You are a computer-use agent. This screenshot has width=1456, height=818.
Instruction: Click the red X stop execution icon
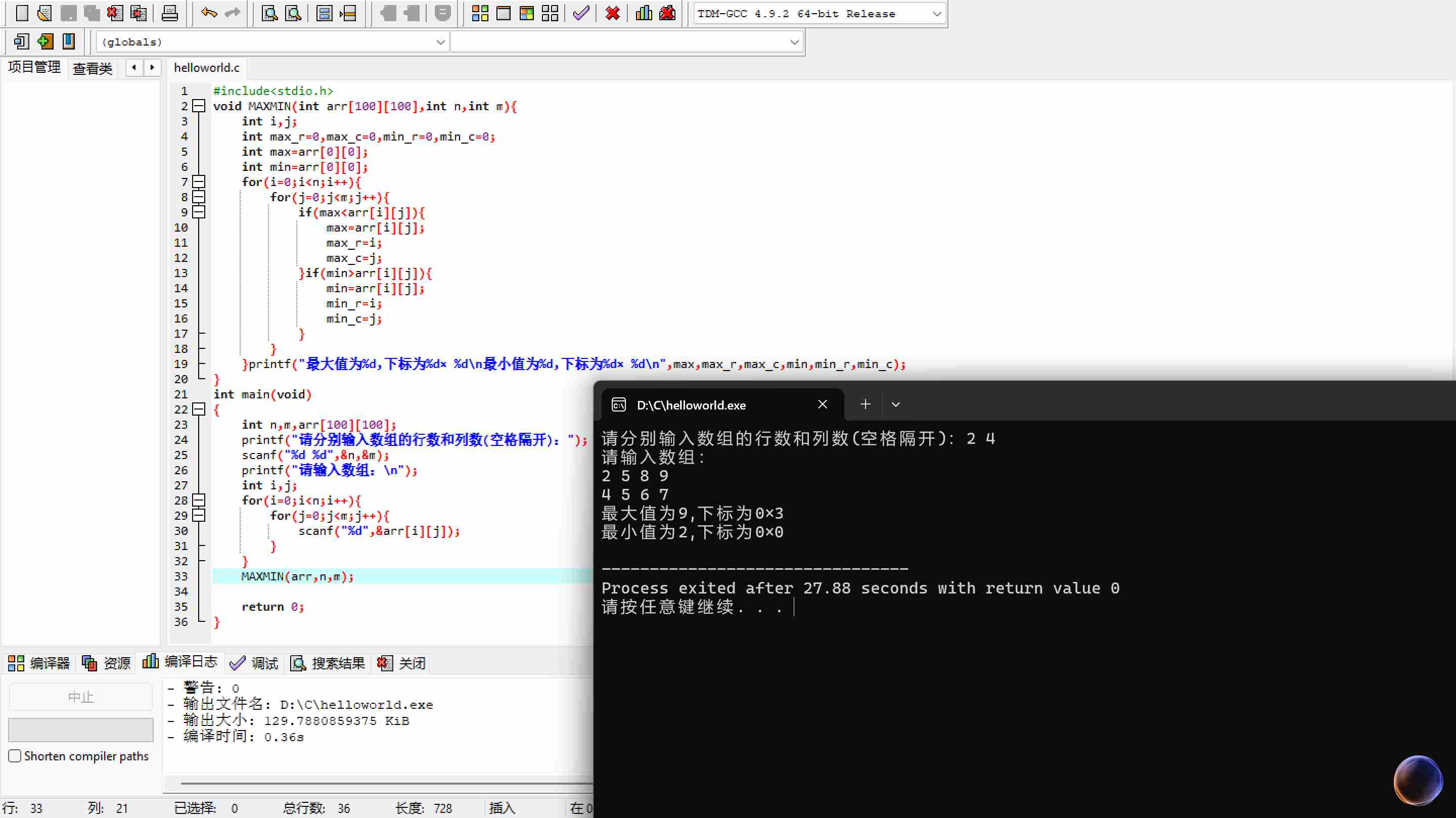tap(612, 13)
